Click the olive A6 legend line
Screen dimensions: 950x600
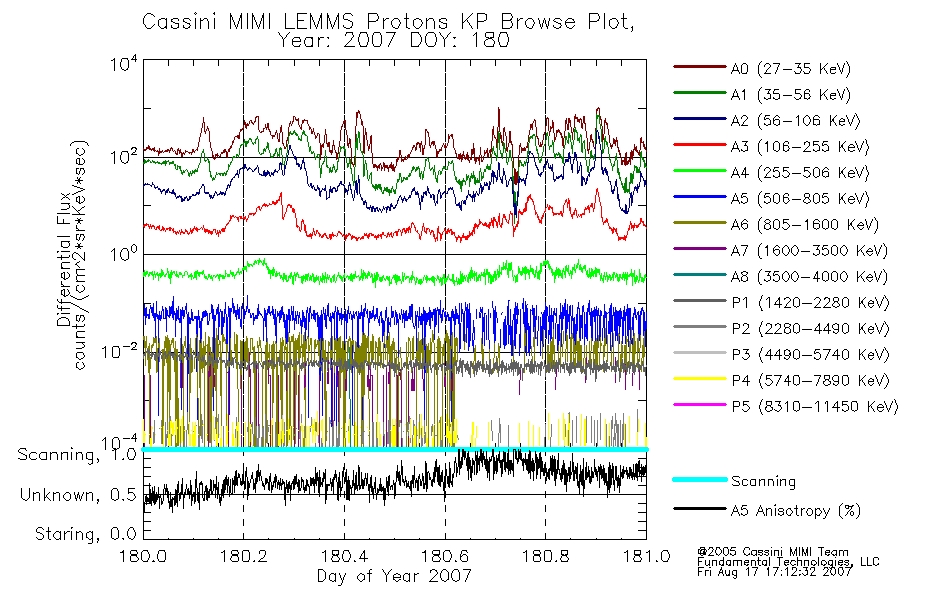point(700,223)
